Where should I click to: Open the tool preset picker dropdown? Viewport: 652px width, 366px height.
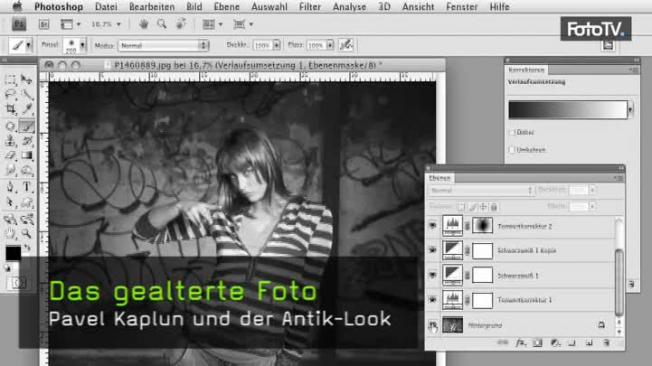coord(28,45)
